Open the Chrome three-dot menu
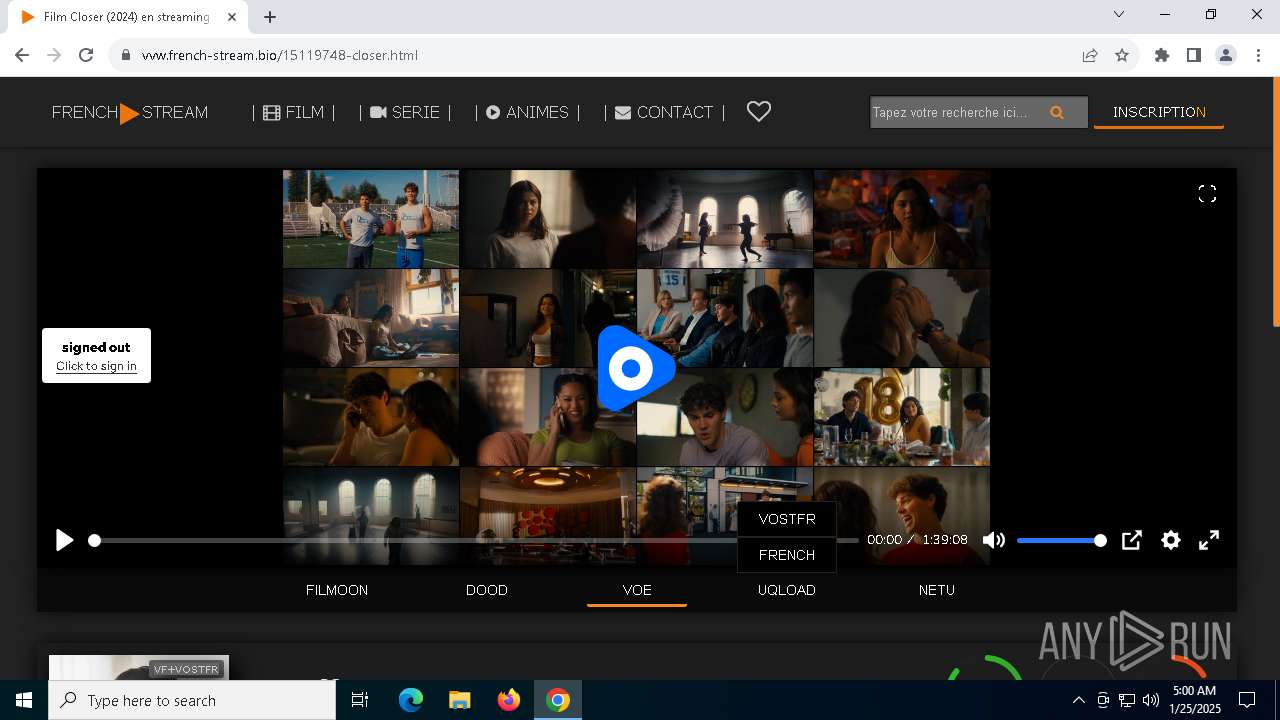Image resolution: width=1280 pixels, height=720 pixels. click(x=1258, y=55)
